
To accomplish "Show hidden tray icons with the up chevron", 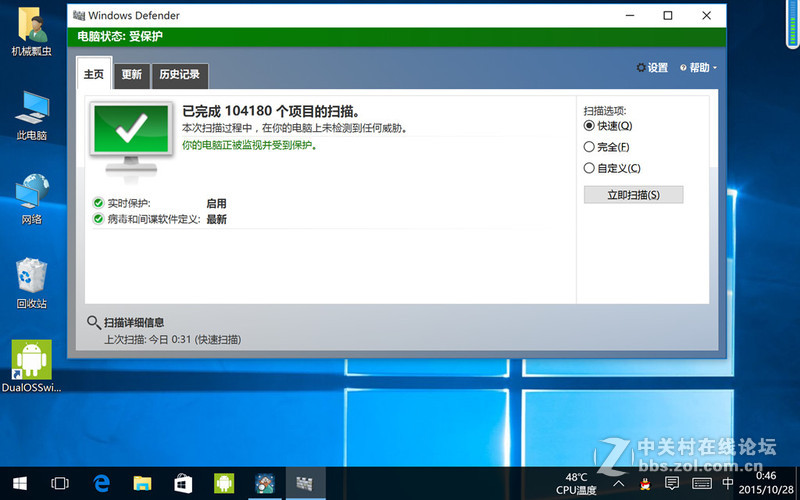I will (618, 483).
